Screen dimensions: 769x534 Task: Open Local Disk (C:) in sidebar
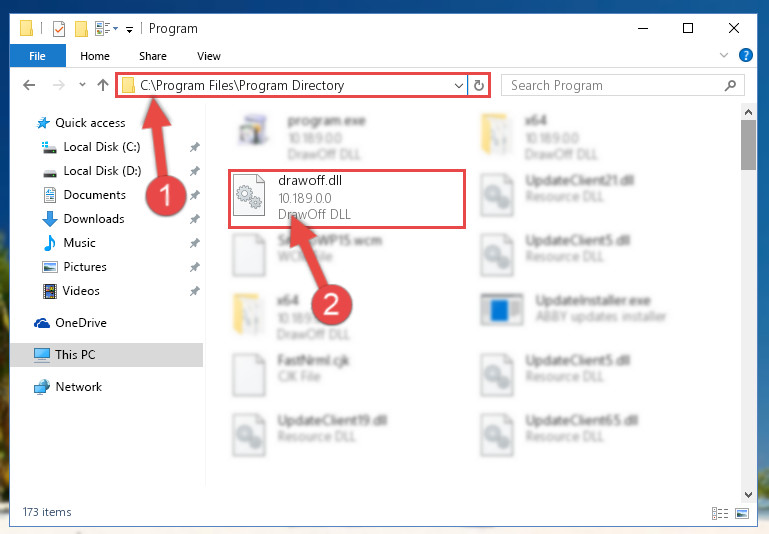tap(102, 147)
